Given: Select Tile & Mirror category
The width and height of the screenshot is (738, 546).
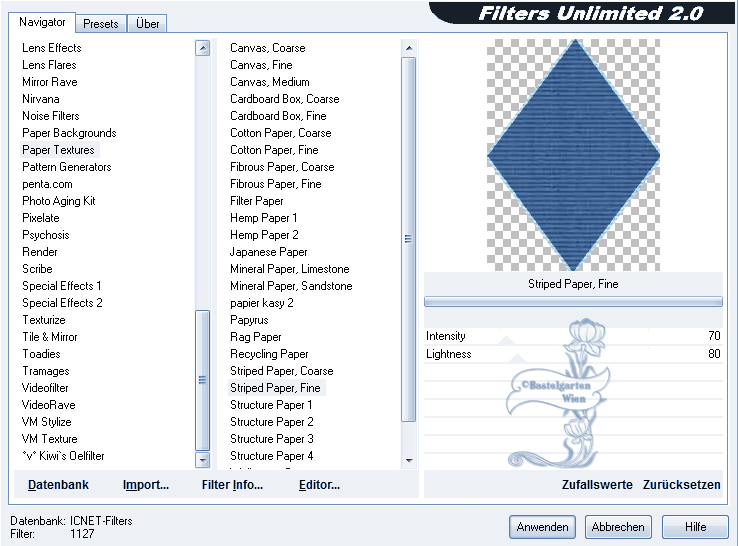Looking at the screenshot, I should (50, 337).
